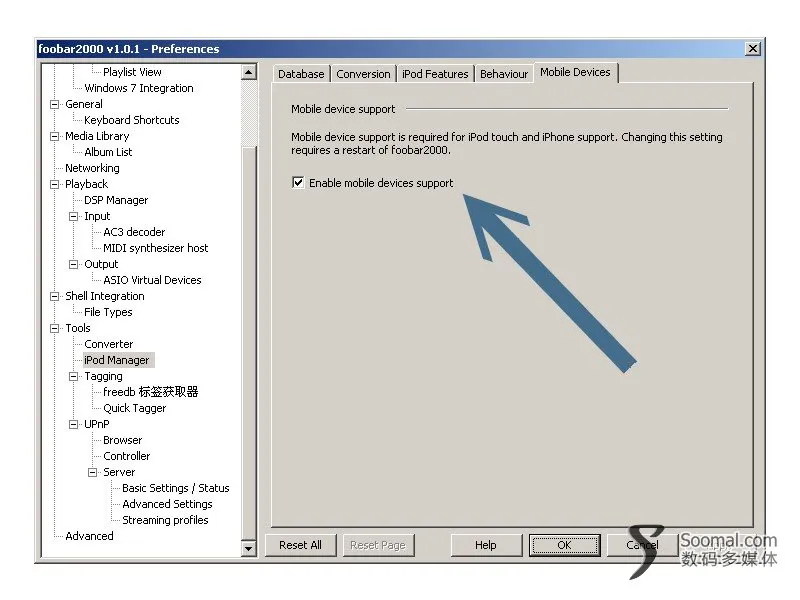Collapse the Playback tree node
The width and height of the screenshot is (800, 600).
pos(54,184)
